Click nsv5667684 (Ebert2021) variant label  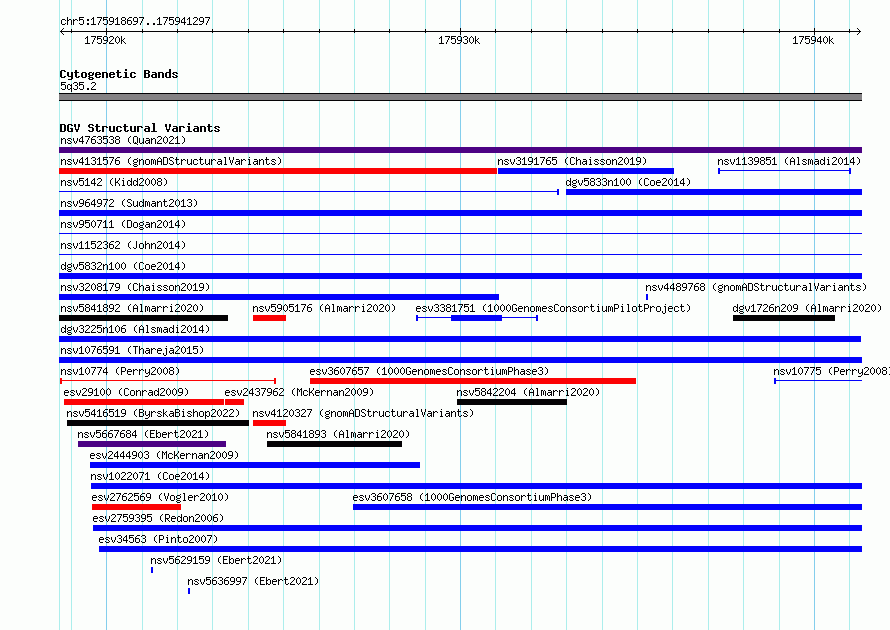[x=143, y=434]
